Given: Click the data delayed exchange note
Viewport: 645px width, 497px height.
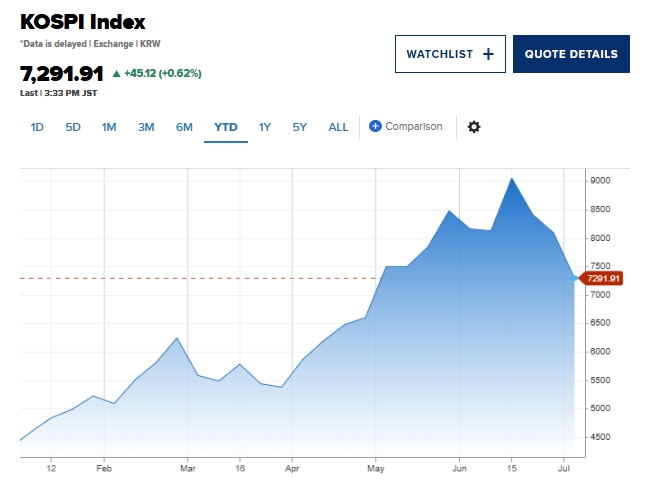Looking at the screenshot, I should [x=90, y=44].
